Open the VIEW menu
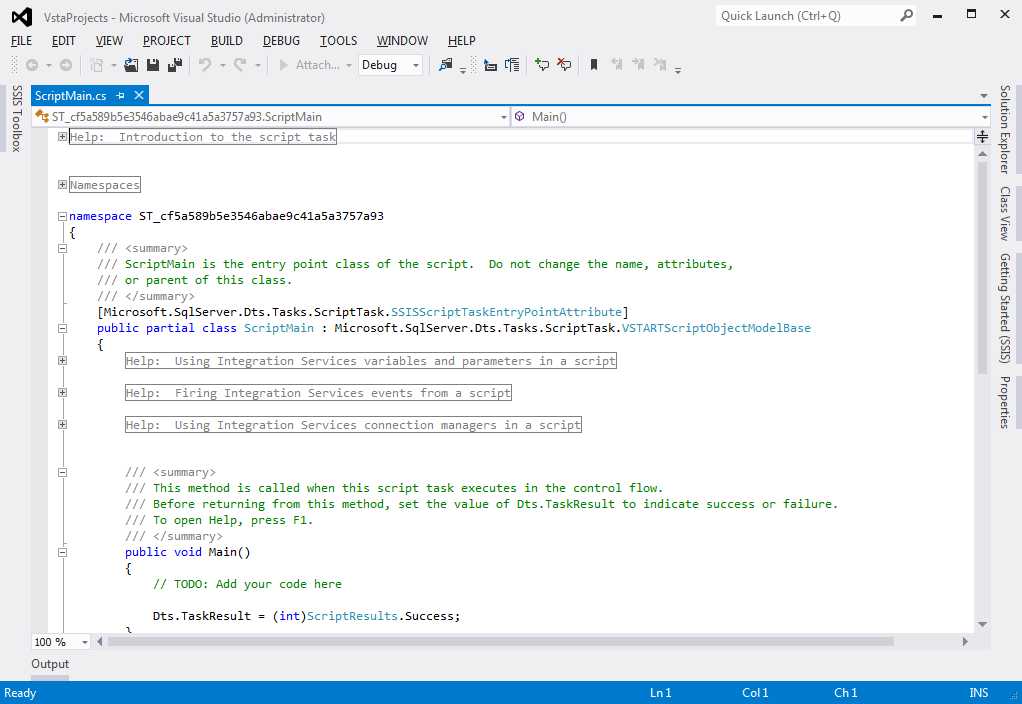 109,40
